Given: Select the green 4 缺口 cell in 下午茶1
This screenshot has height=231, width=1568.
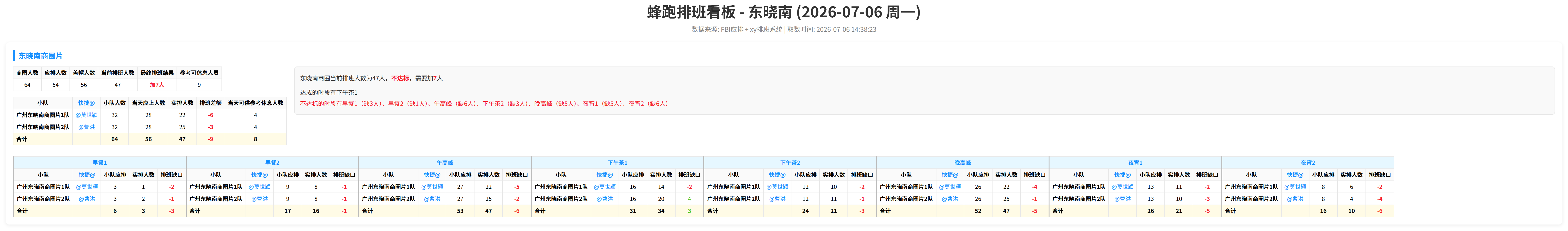Looking at the screenshot, I should (690, 199).
